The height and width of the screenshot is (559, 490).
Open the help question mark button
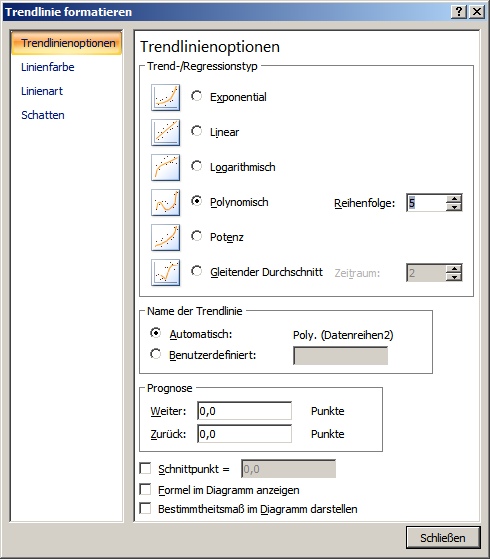(x=459, y=12)
